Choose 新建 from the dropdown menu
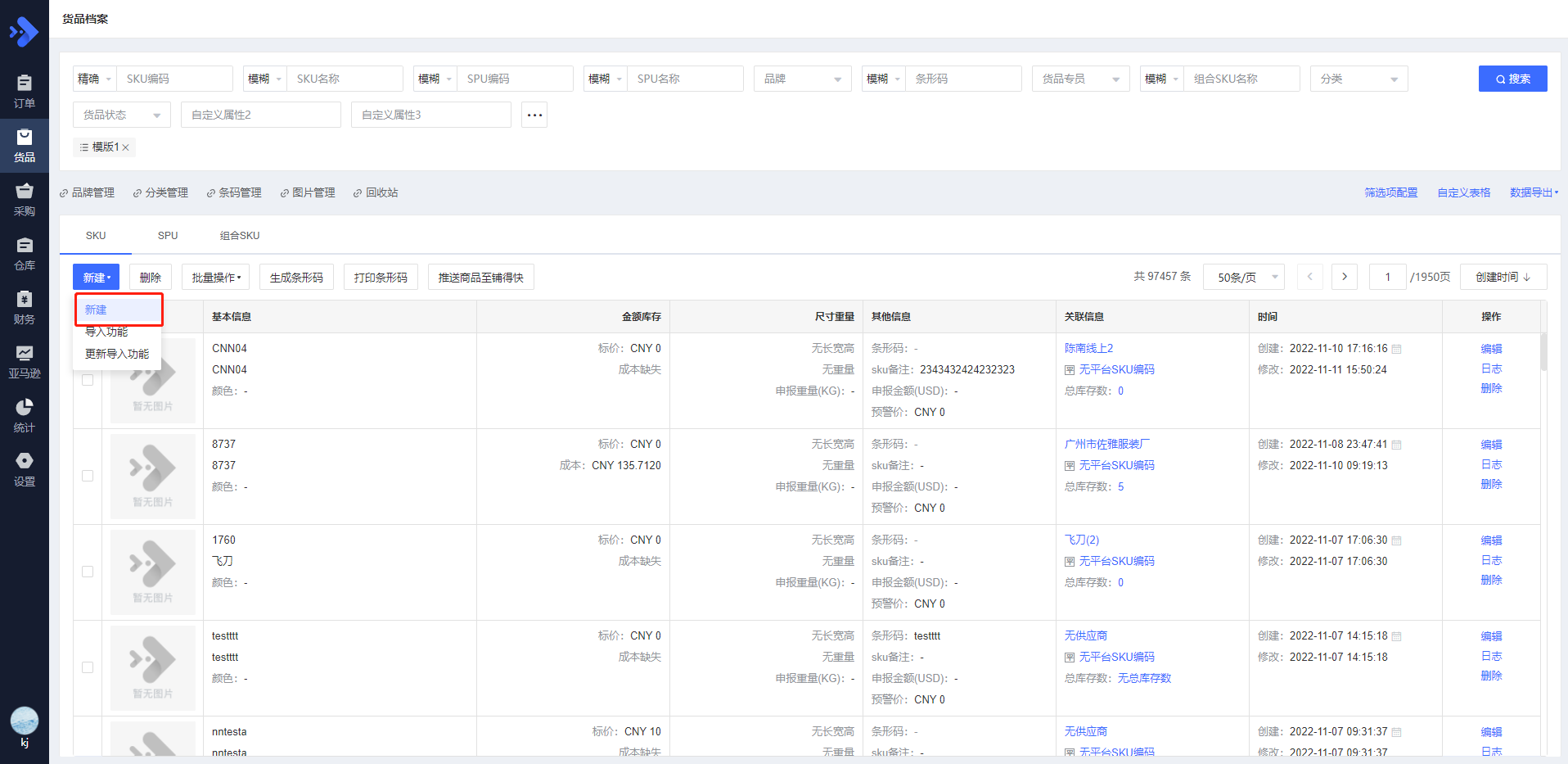This screenshot has width=1568, height=764. 119,310
